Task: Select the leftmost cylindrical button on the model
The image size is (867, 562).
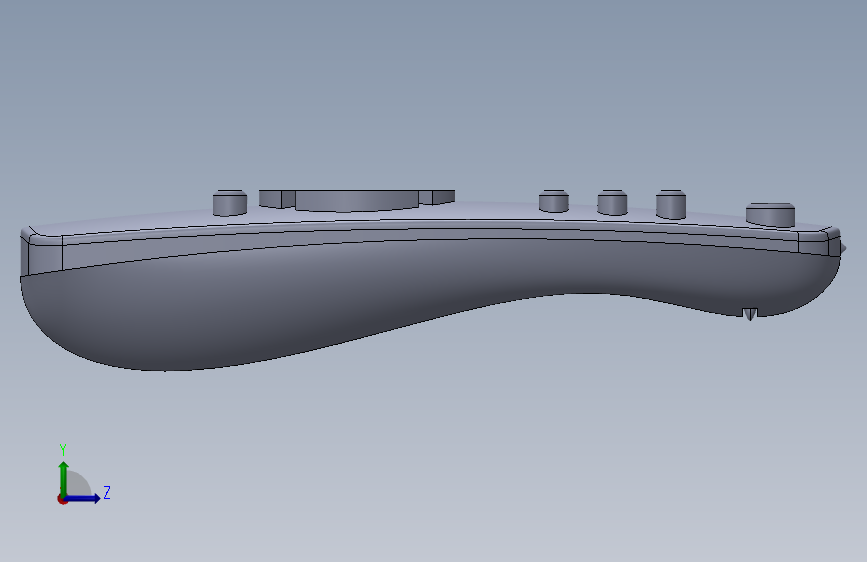Action: coord(230,202)
